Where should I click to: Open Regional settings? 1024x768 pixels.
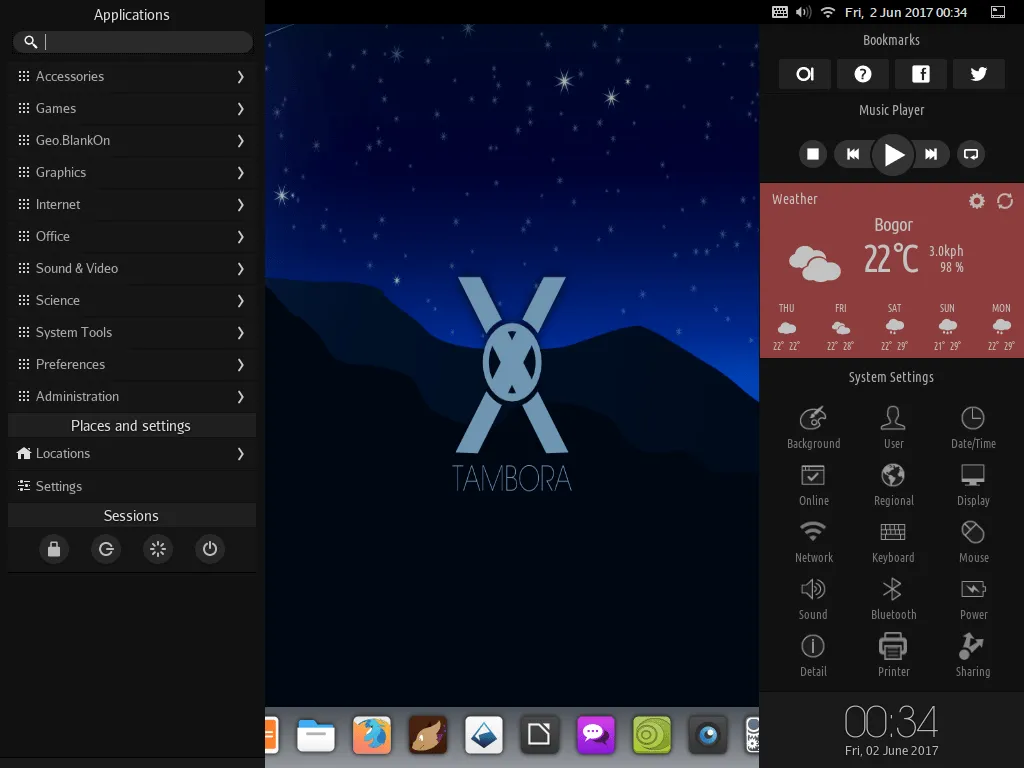(893, 485)
